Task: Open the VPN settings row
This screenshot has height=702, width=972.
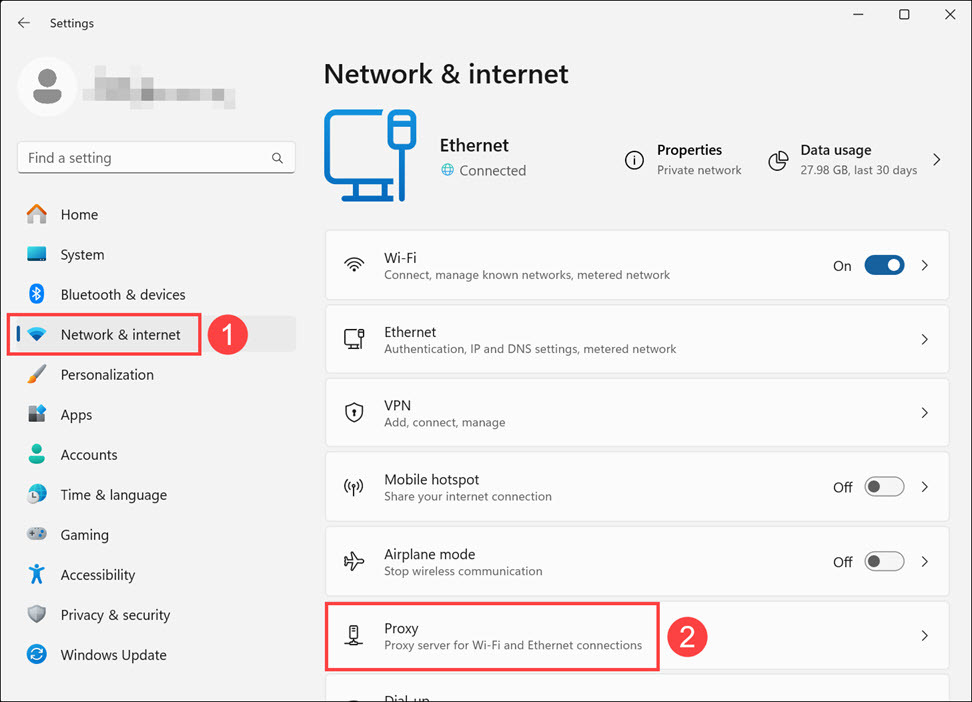Action: pos(636,413)
